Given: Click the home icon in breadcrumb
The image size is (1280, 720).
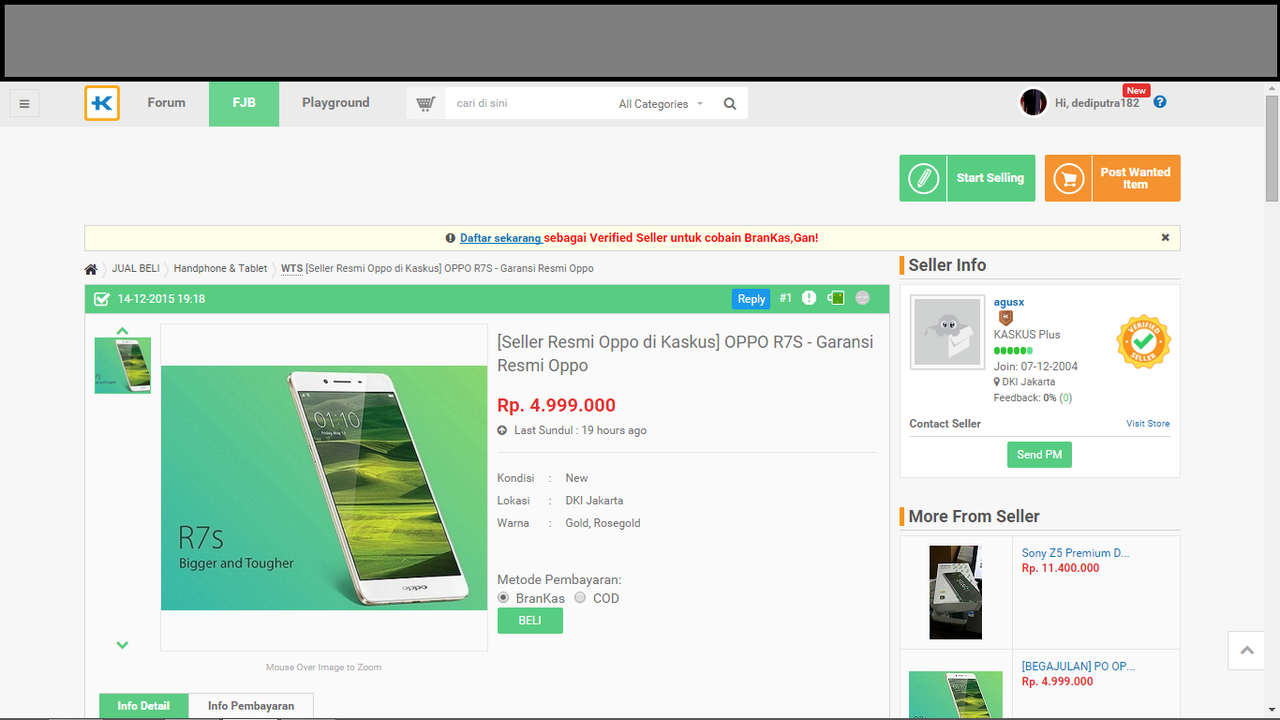Looking at the screenshot, I should pyautogui.click(x=91, y=269).
